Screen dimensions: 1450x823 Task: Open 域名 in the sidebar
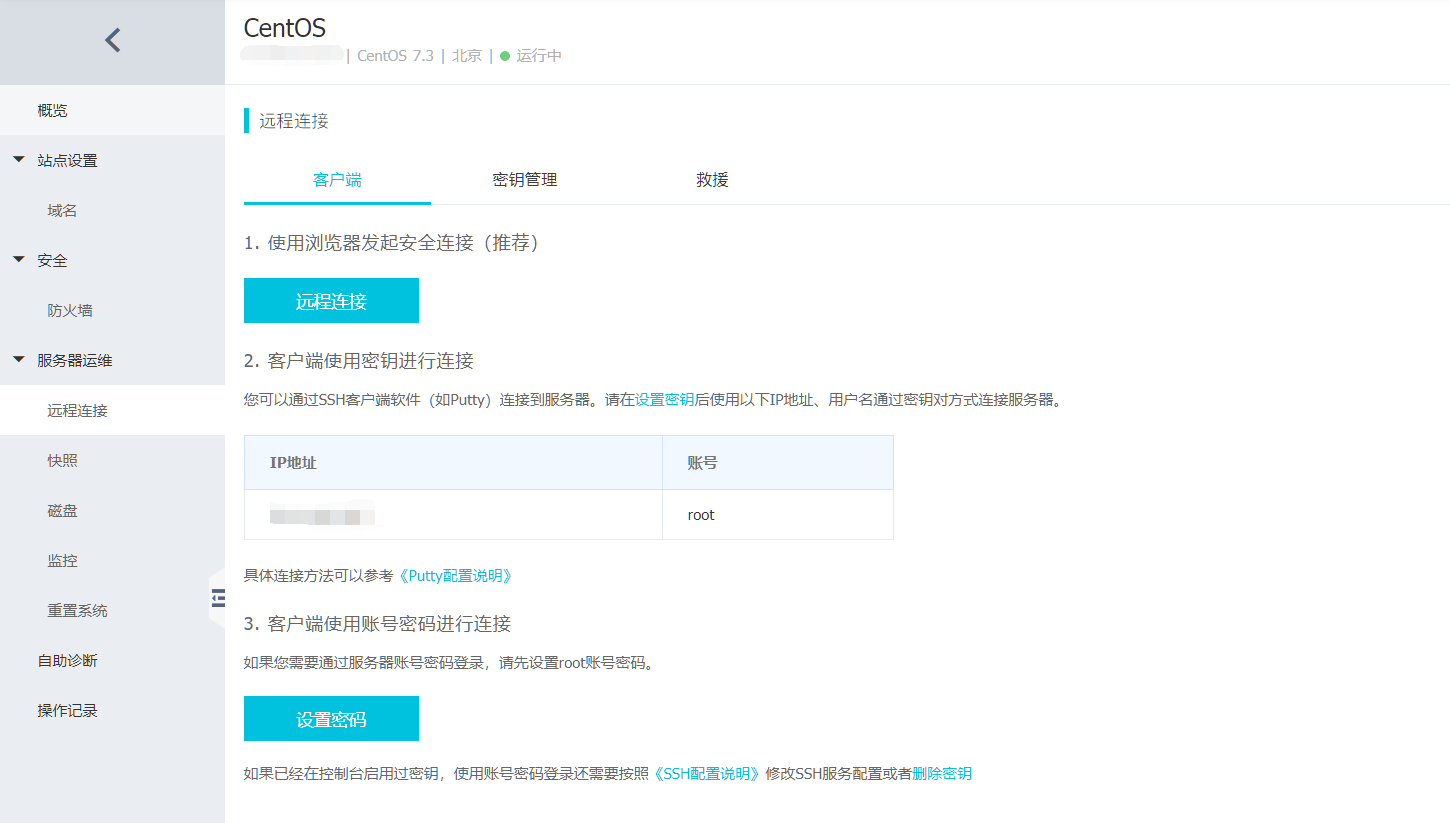[x=112, y=210]
